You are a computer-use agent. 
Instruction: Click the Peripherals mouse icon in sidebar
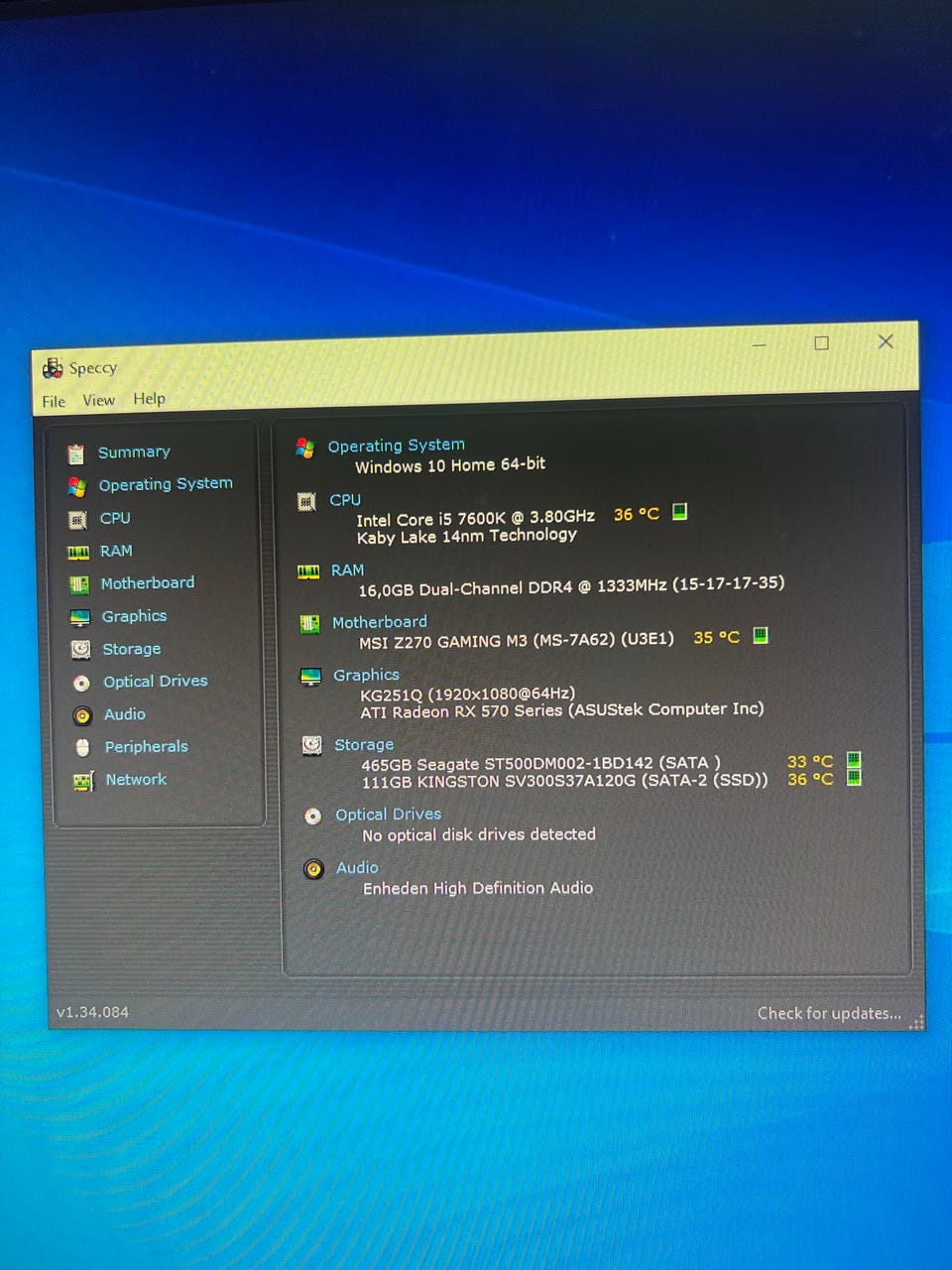pos(83,747)
